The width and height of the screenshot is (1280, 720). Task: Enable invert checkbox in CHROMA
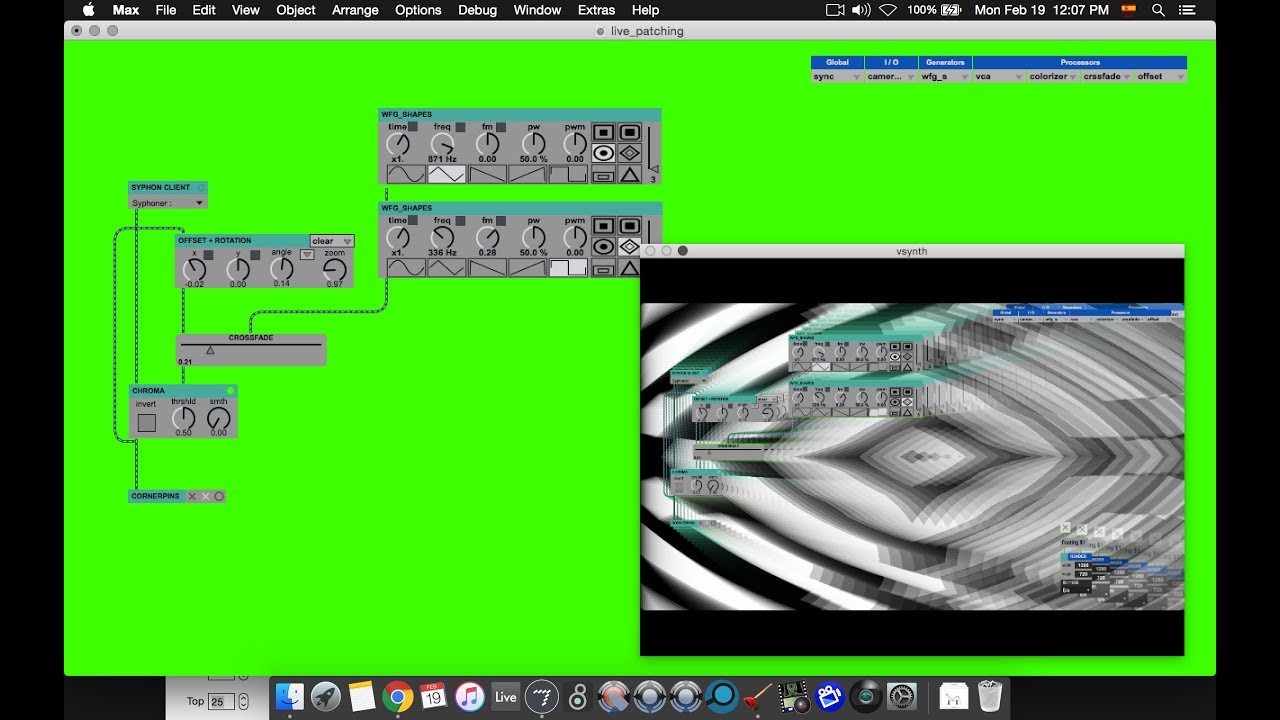coord(147,423)
